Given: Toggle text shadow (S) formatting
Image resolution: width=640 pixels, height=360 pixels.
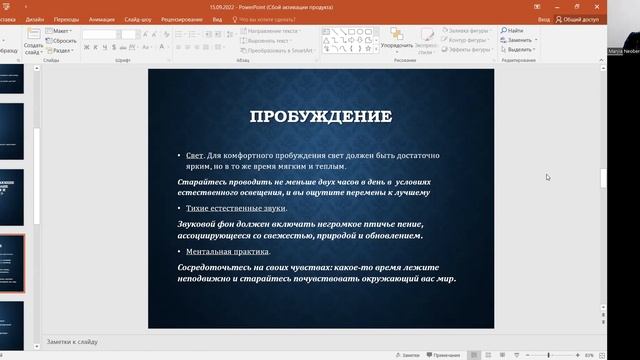Looking at the screenshot, I should (114, 48).
